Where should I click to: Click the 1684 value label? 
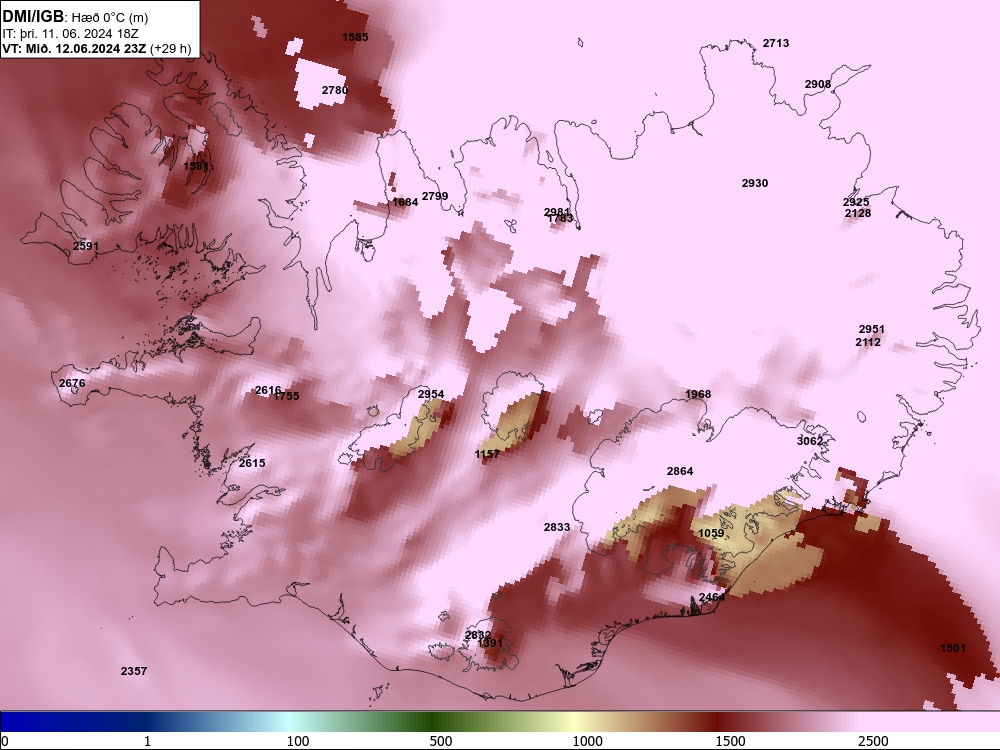[405, 202]
